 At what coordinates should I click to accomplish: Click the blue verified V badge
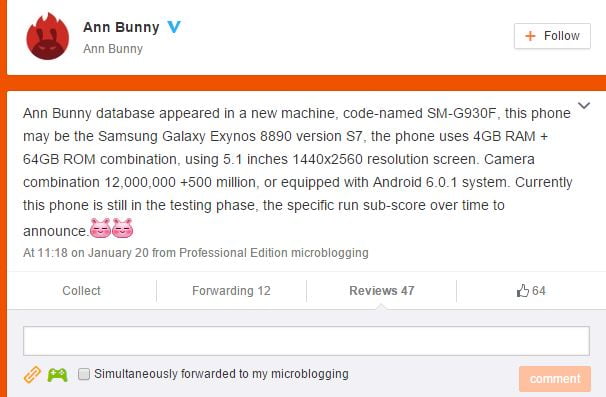tap(174, 27)
